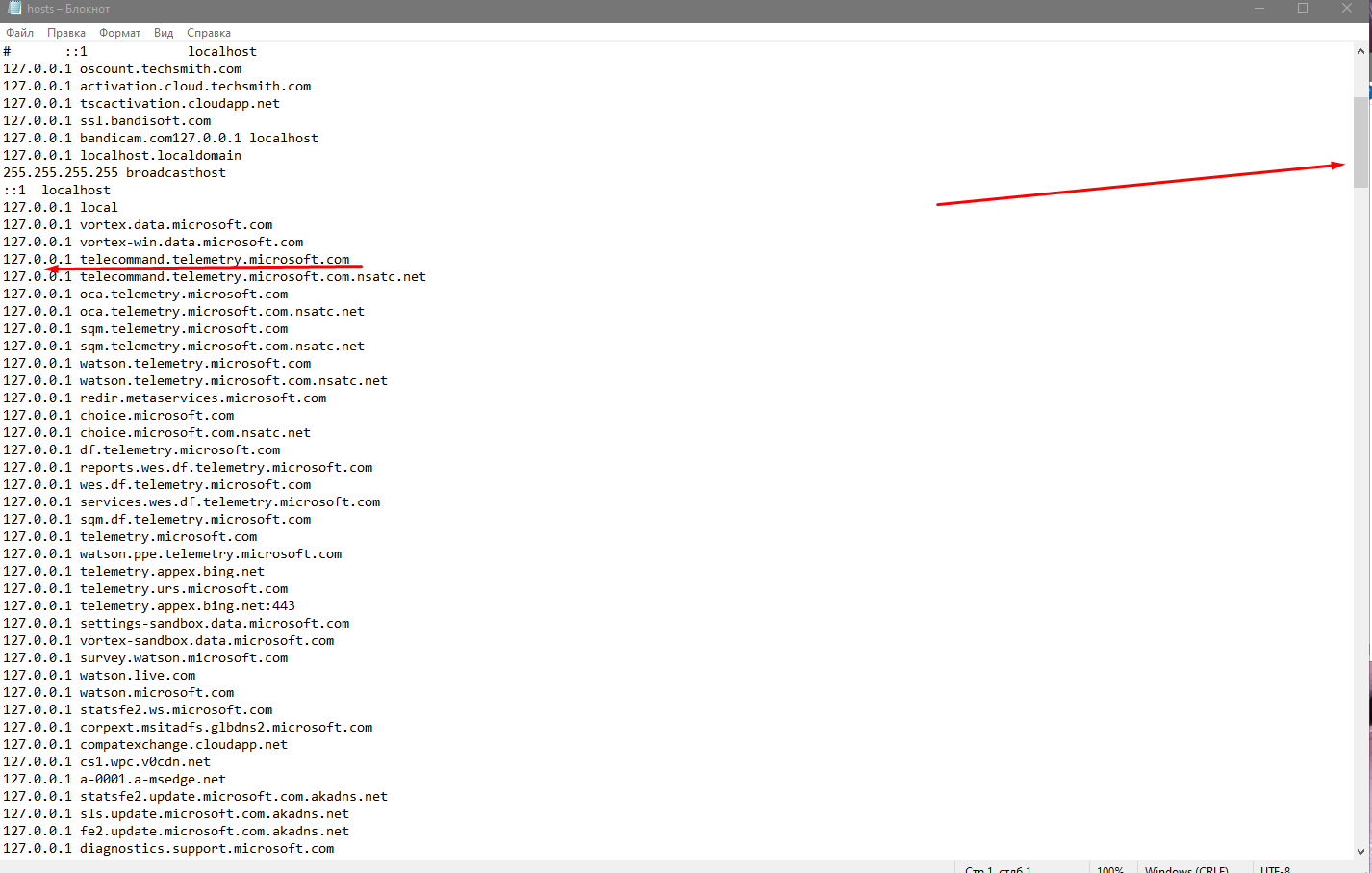Viewport: 1372px width, 873px height.
Task: Open the Справка menu
Action: coord(209,33)
